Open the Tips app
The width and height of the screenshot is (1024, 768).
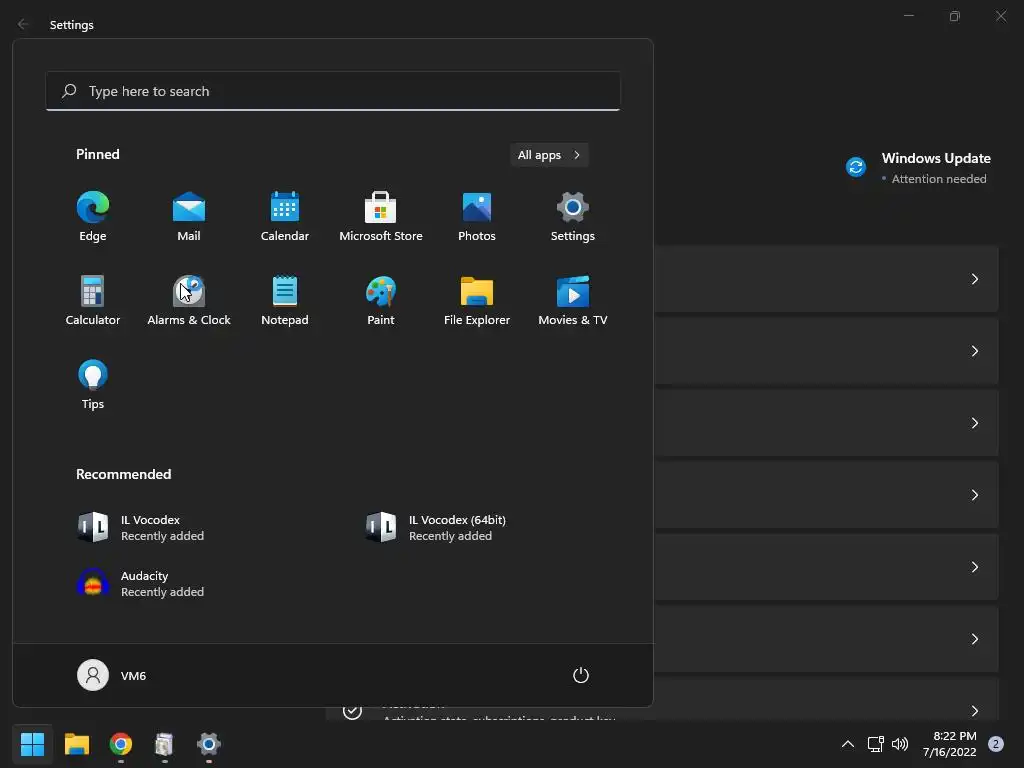93,385
